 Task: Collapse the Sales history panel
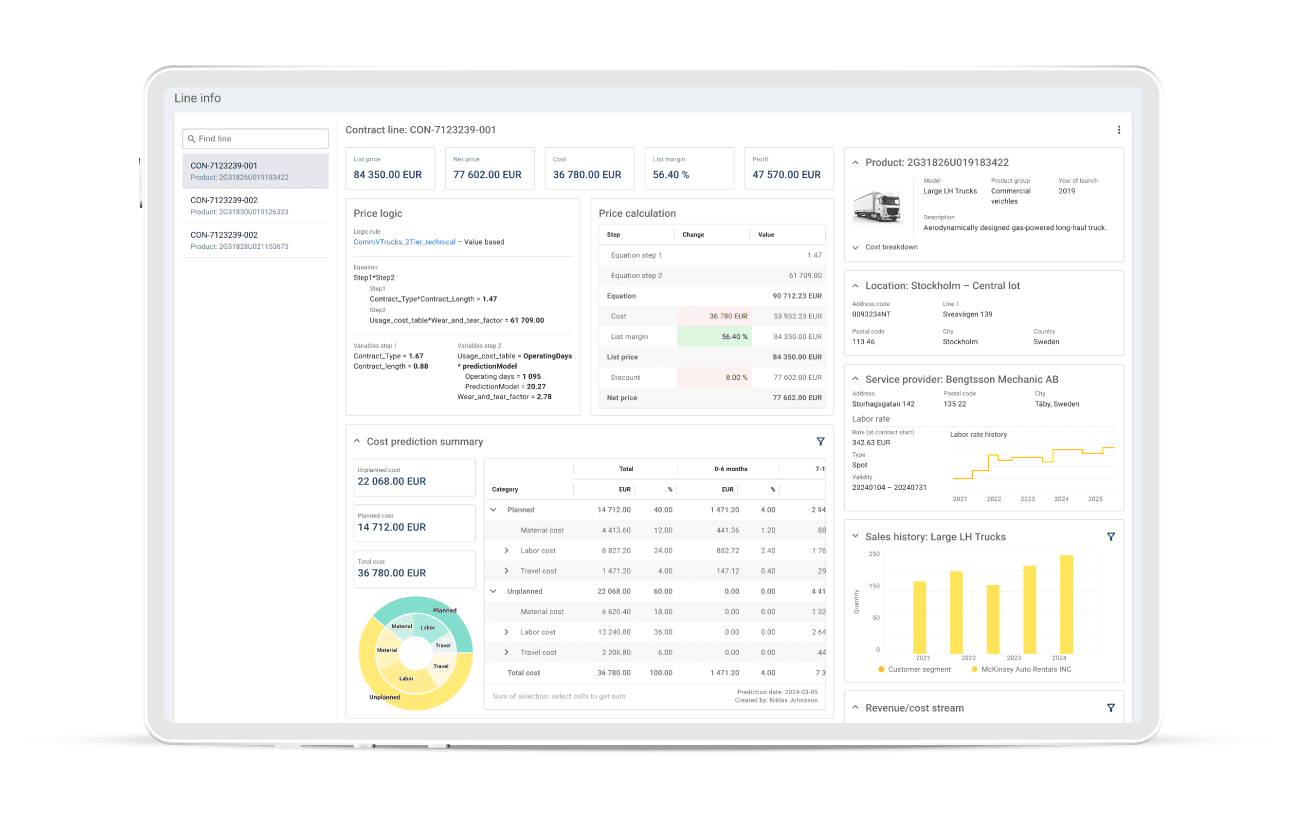pyautogui.click(x=855, y=537)
